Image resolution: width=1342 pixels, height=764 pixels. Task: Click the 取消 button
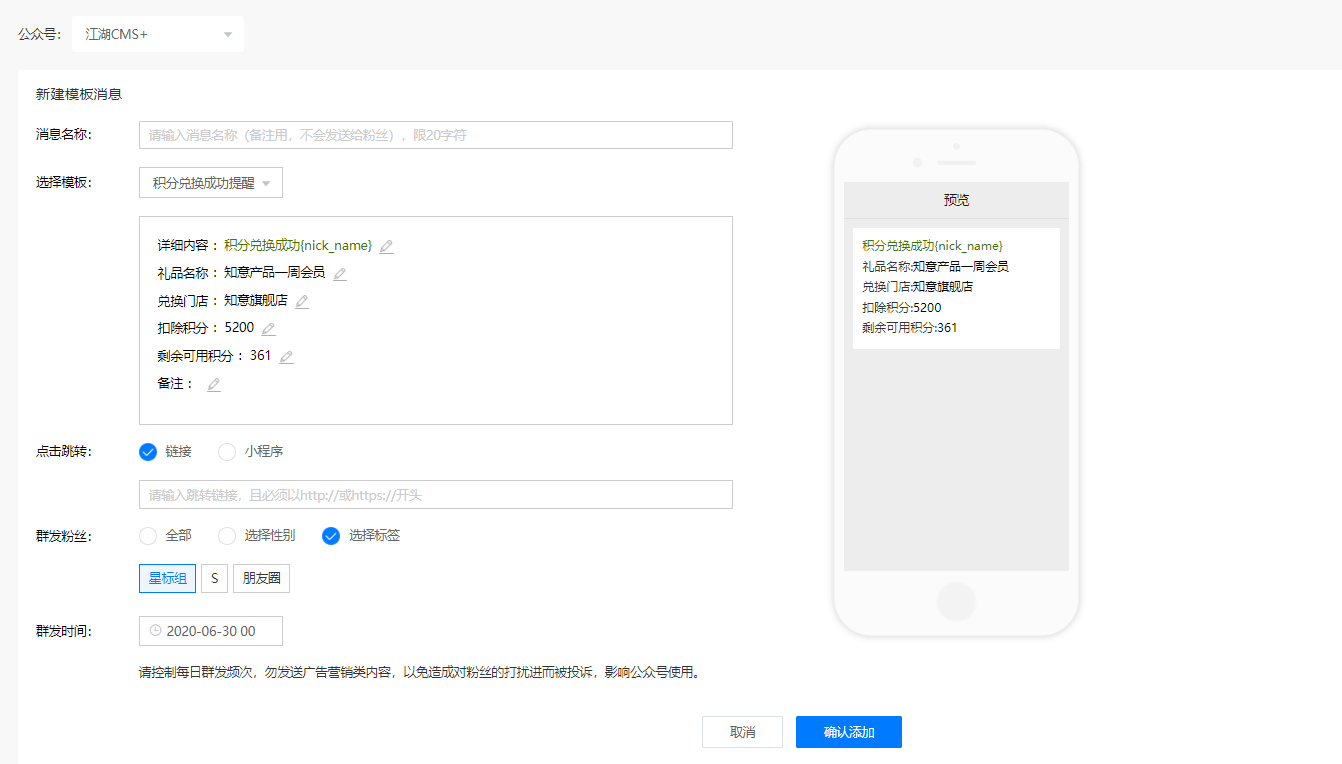coord(742,732)
